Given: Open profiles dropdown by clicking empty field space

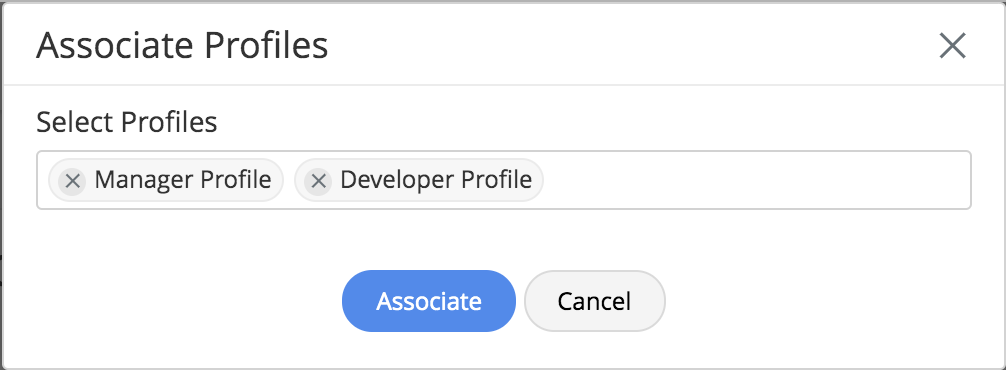Looking at the screenshot, I should click(x=757, y=180).
